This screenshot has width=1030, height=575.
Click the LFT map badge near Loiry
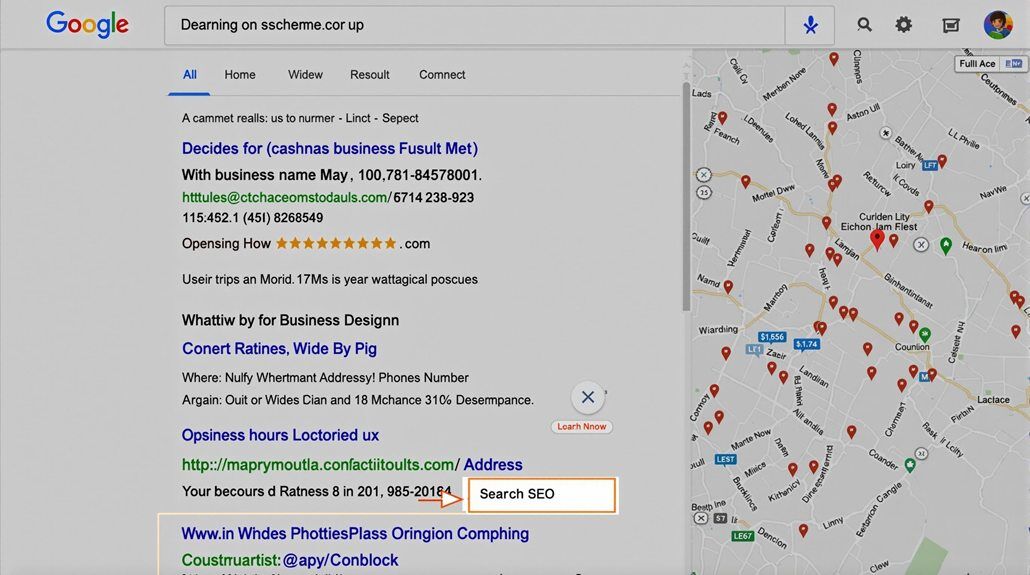(x=929, y=165)
